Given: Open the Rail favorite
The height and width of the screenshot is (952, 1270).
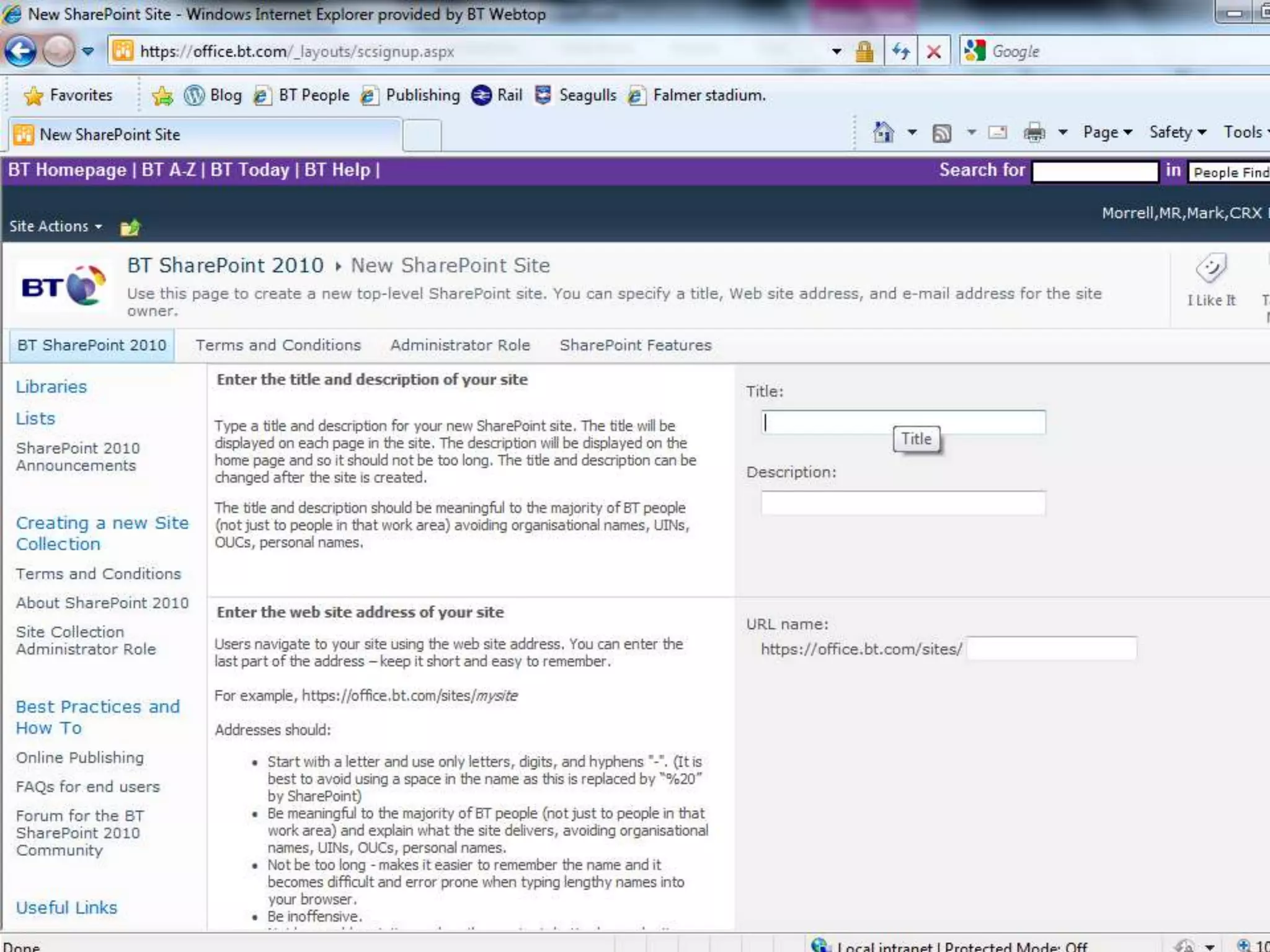Looking at the screenshot, I should [x=497, y=95].
